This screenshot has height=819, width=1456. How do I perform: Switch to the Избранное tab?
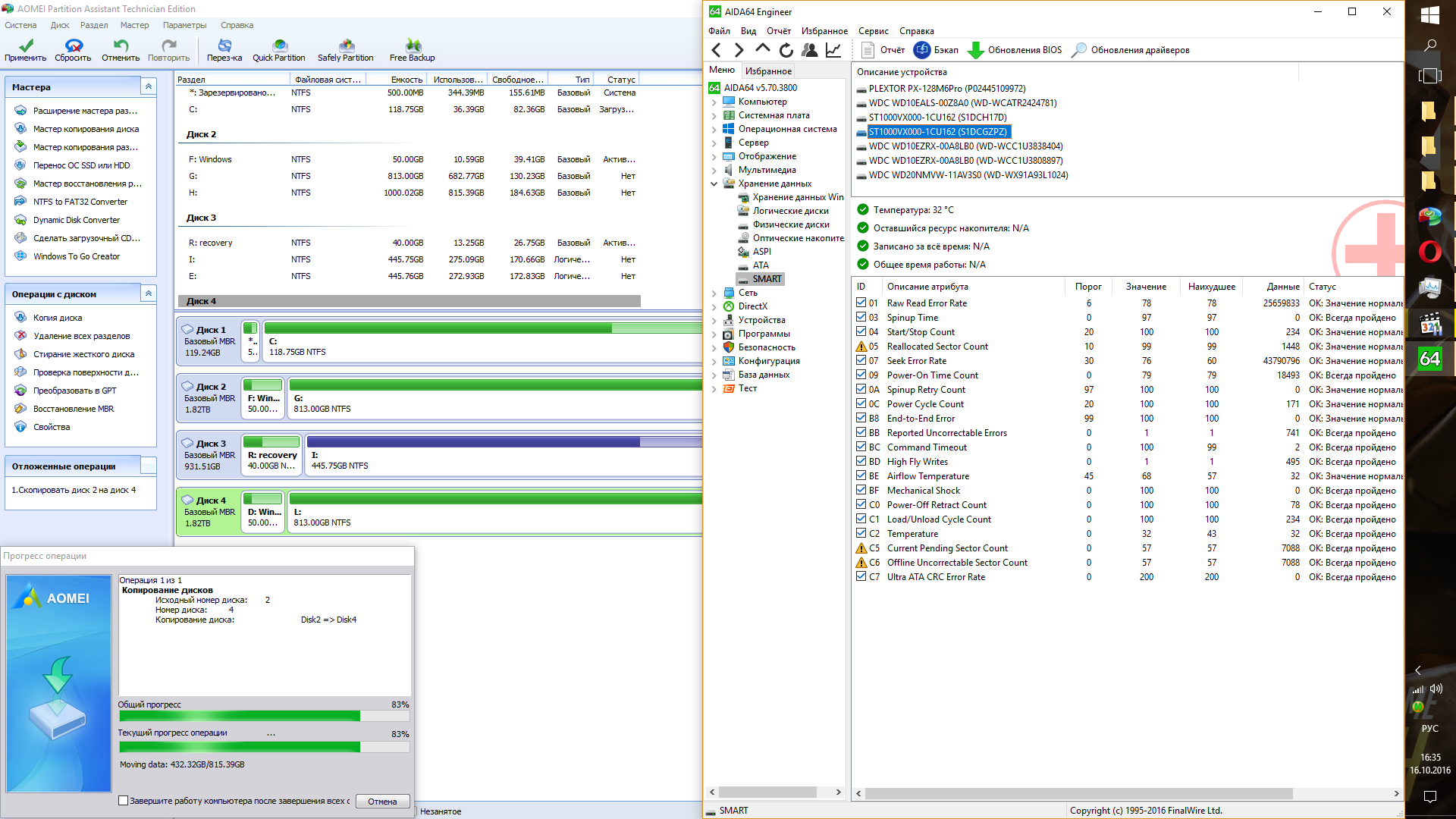point(768,71)
